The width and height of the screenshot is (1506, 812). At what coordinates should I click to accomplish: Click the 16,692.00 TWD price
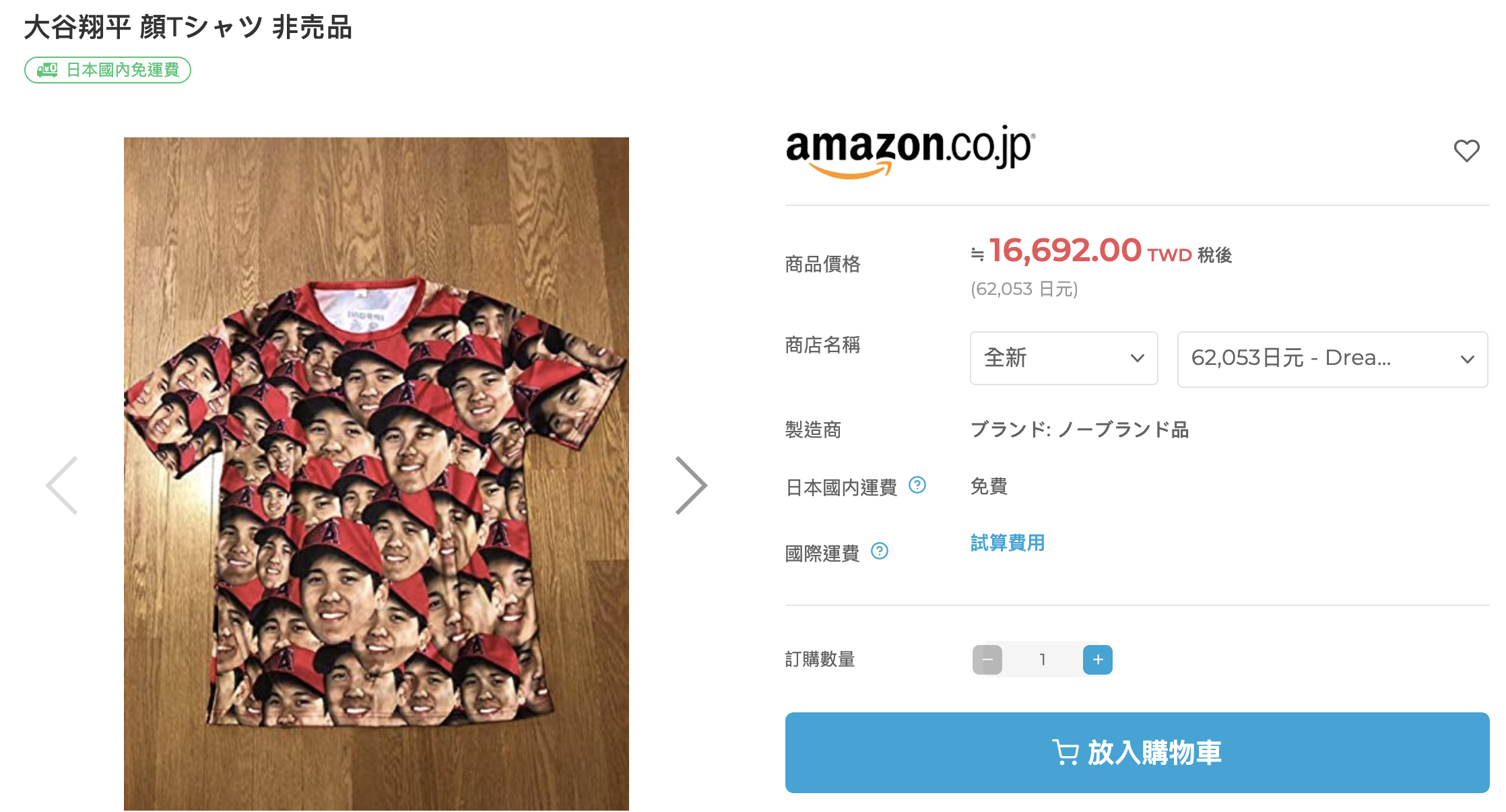(x=1090, y=251)
